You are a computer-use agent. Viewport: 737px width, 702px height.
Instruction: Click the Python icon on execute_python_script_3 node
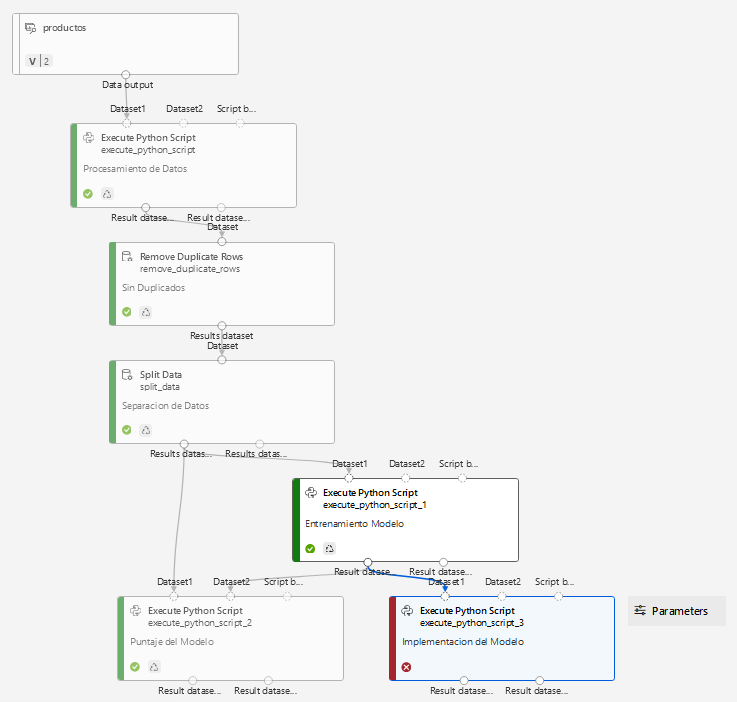pyautogui.click(x=408, y=611)
